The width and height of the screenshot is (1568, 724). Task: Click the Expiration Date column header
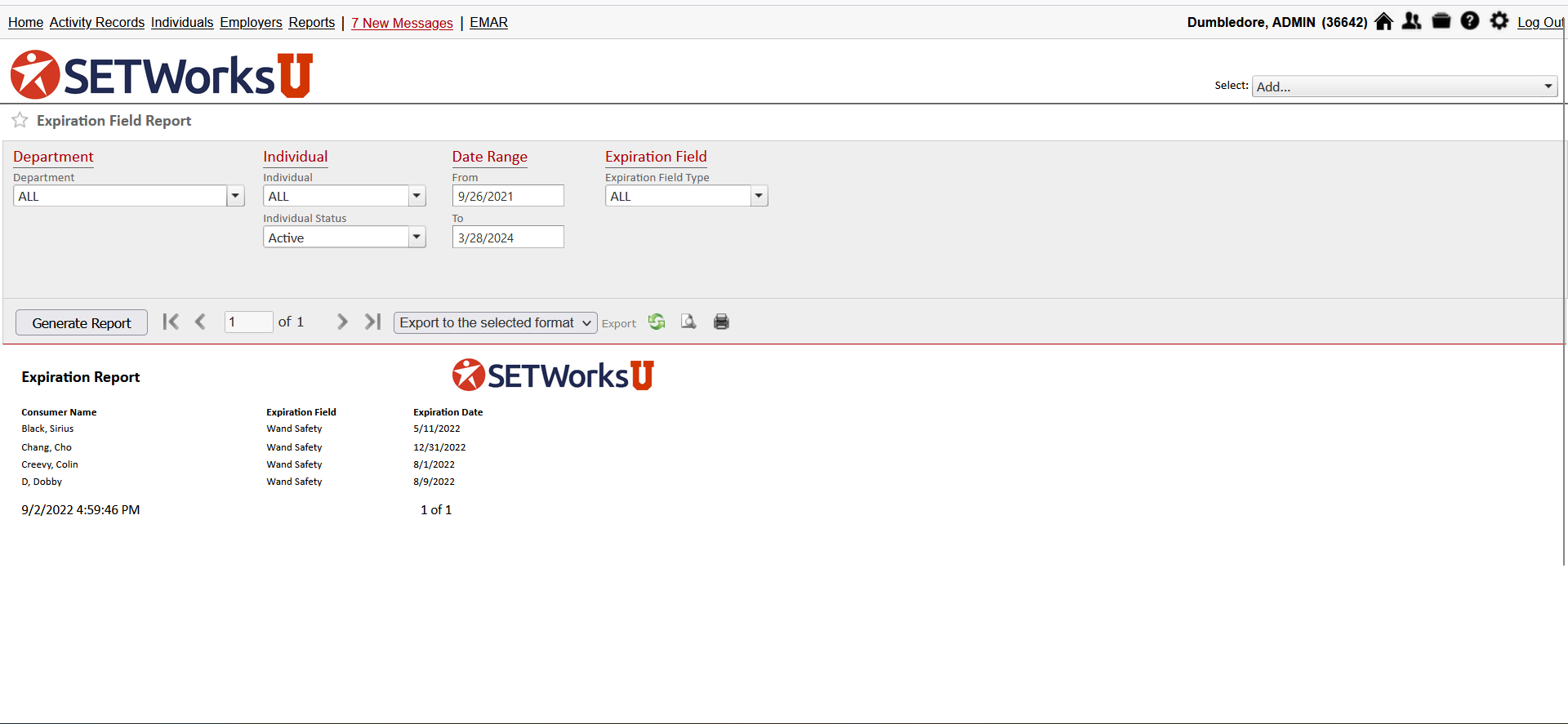[x=448, y=412]
